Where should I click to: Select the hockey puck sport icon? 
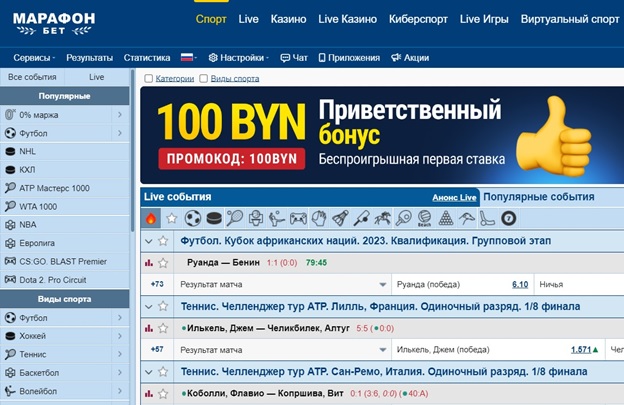click(x=214, y=218)
